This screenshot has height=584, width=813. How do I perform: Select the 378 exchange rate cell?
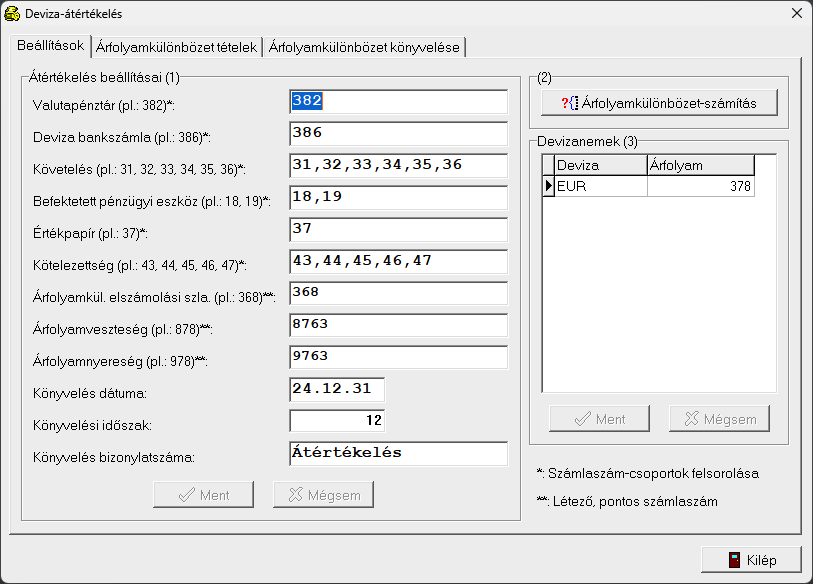tap(700, 186)
